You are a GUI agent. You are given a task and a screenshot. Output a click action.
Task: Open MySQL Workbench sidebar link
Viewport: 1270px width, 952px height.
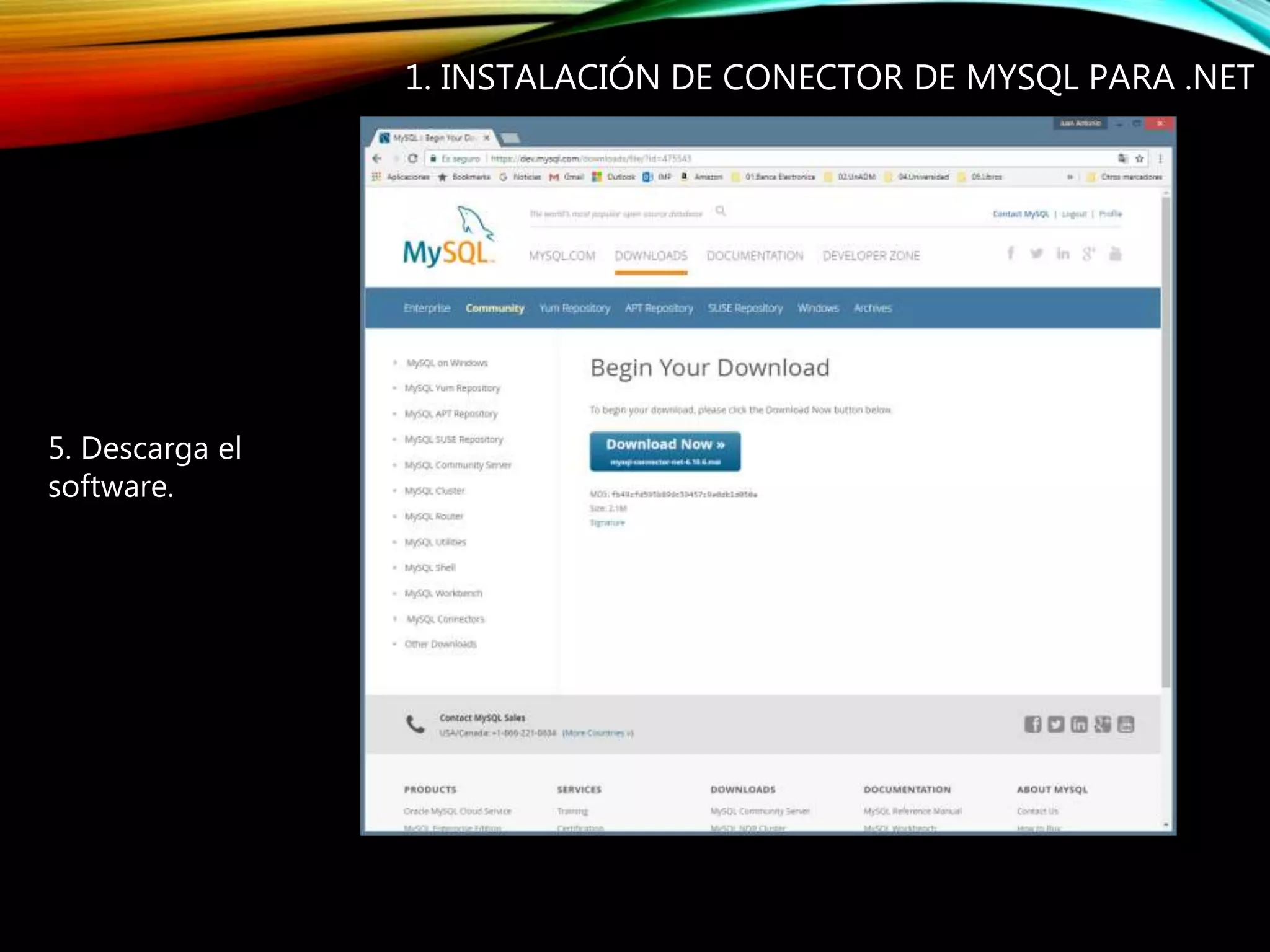(x=443, y=594)
